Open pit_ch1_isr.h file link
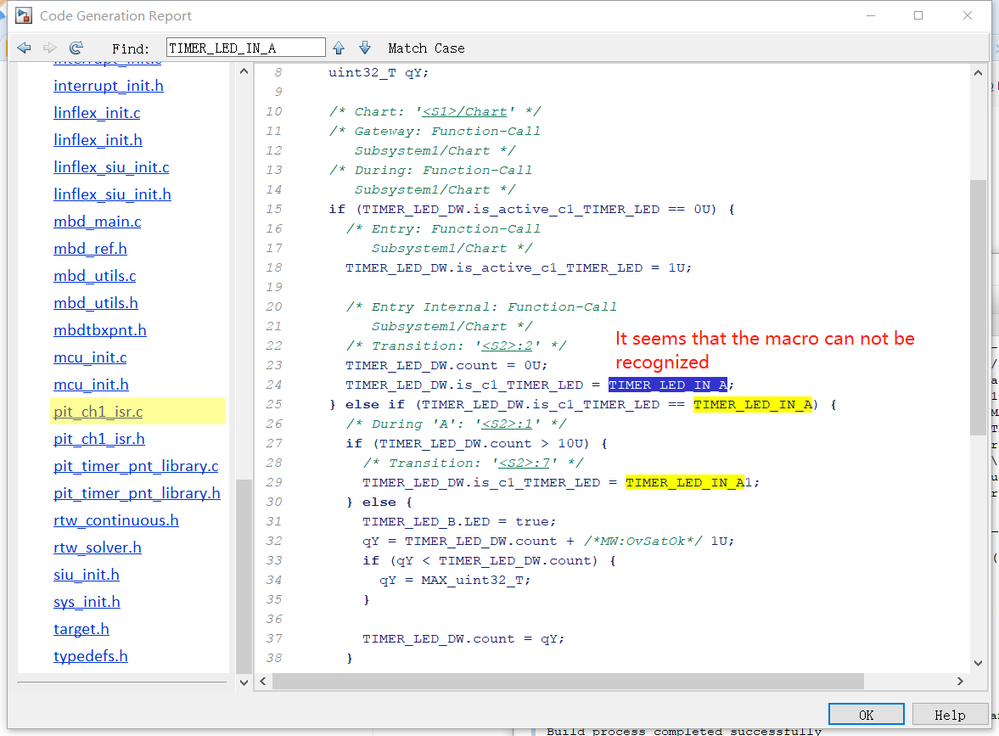 click(99, 439)
